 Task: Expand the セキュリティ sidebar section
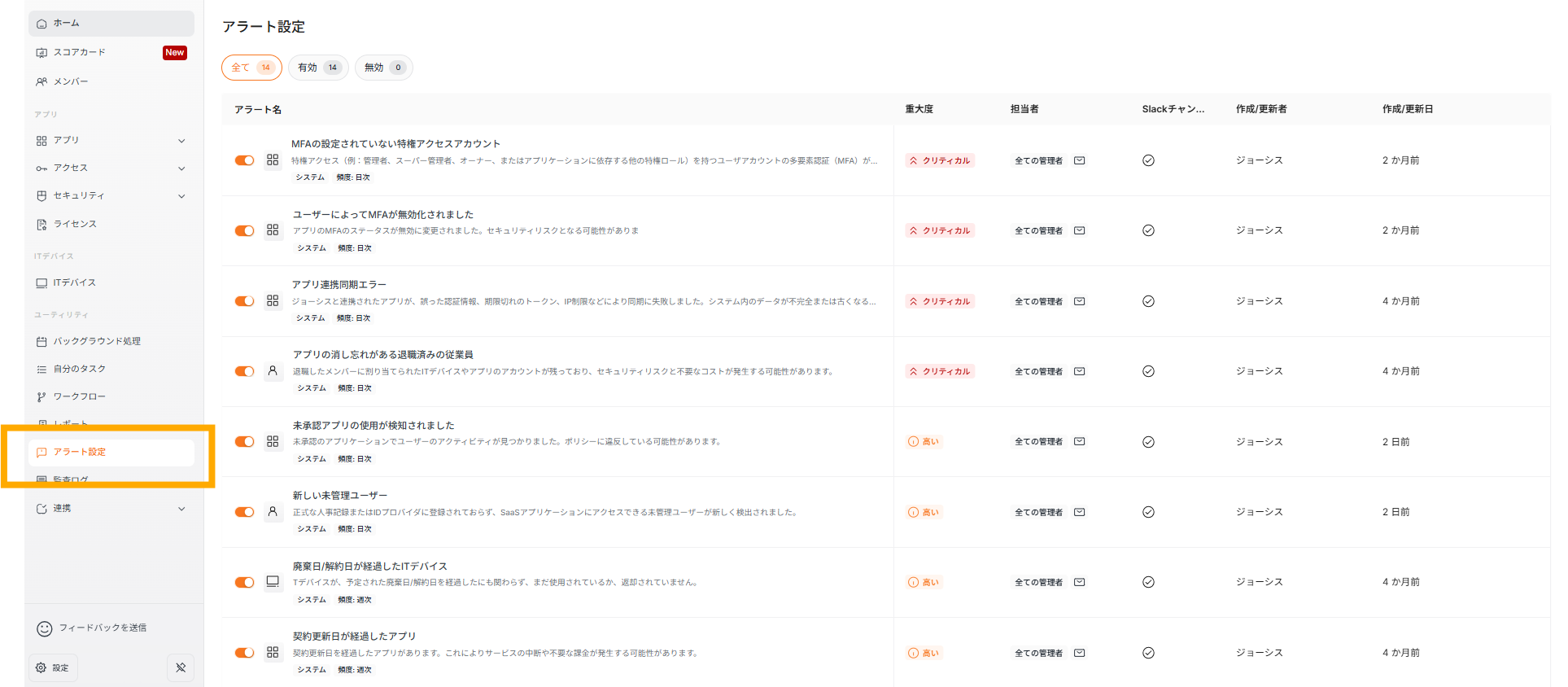(181, 196)
